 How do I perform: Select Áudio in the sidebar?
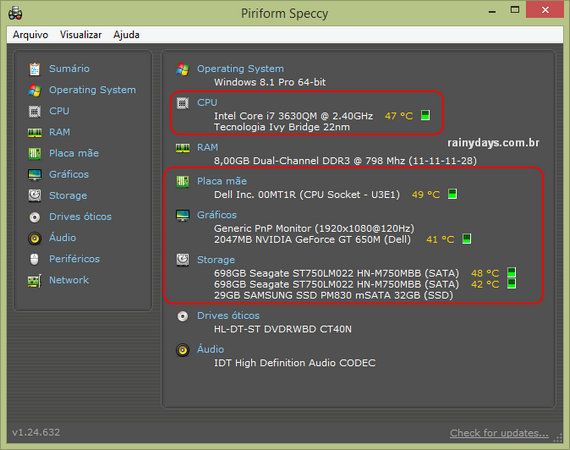(63, 238)
